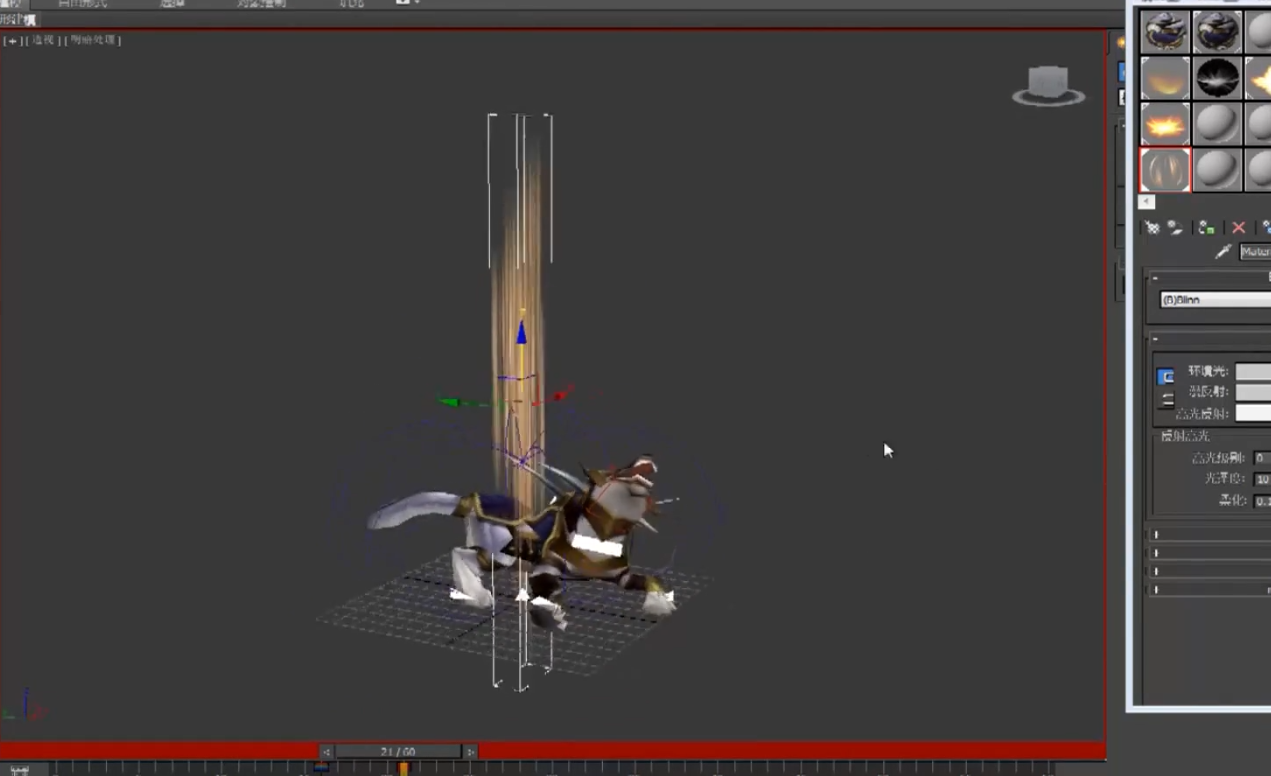The image size is (1271, 776).
Task: Open the 透视 perspective viewport label menu
Action: [44, 41]
